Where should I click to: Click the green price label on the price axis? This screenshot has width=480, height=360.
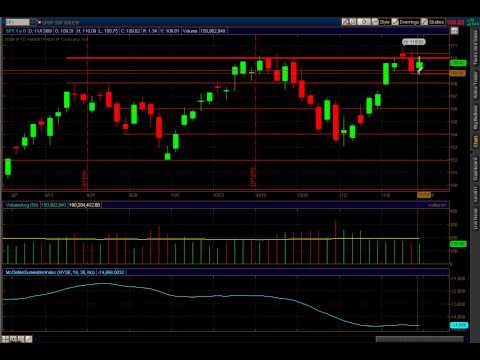(x=458, y=63)
